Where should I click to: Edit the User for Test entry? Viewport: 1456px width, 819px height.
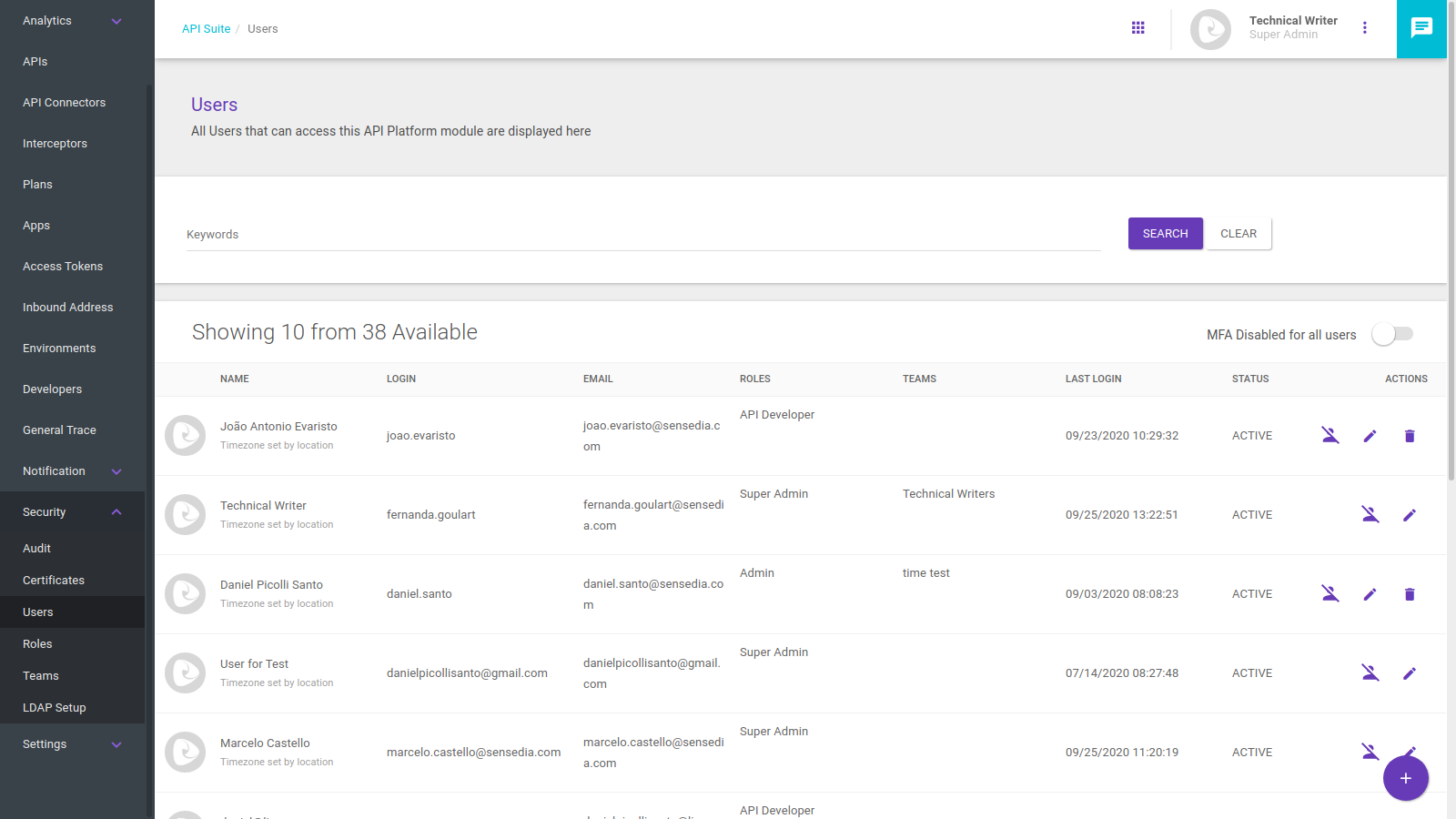tap(1409, 673)
